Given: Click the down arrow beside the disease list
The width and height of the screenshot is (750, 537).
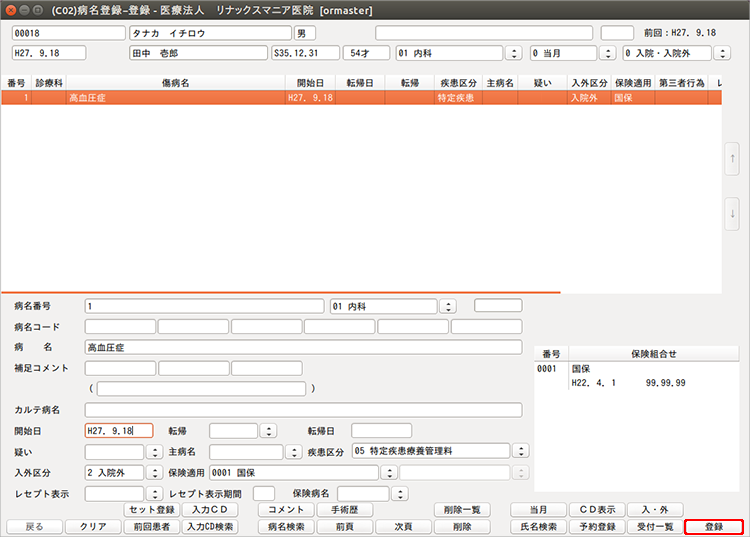Looking at the screenshot, I should point(732,214).
